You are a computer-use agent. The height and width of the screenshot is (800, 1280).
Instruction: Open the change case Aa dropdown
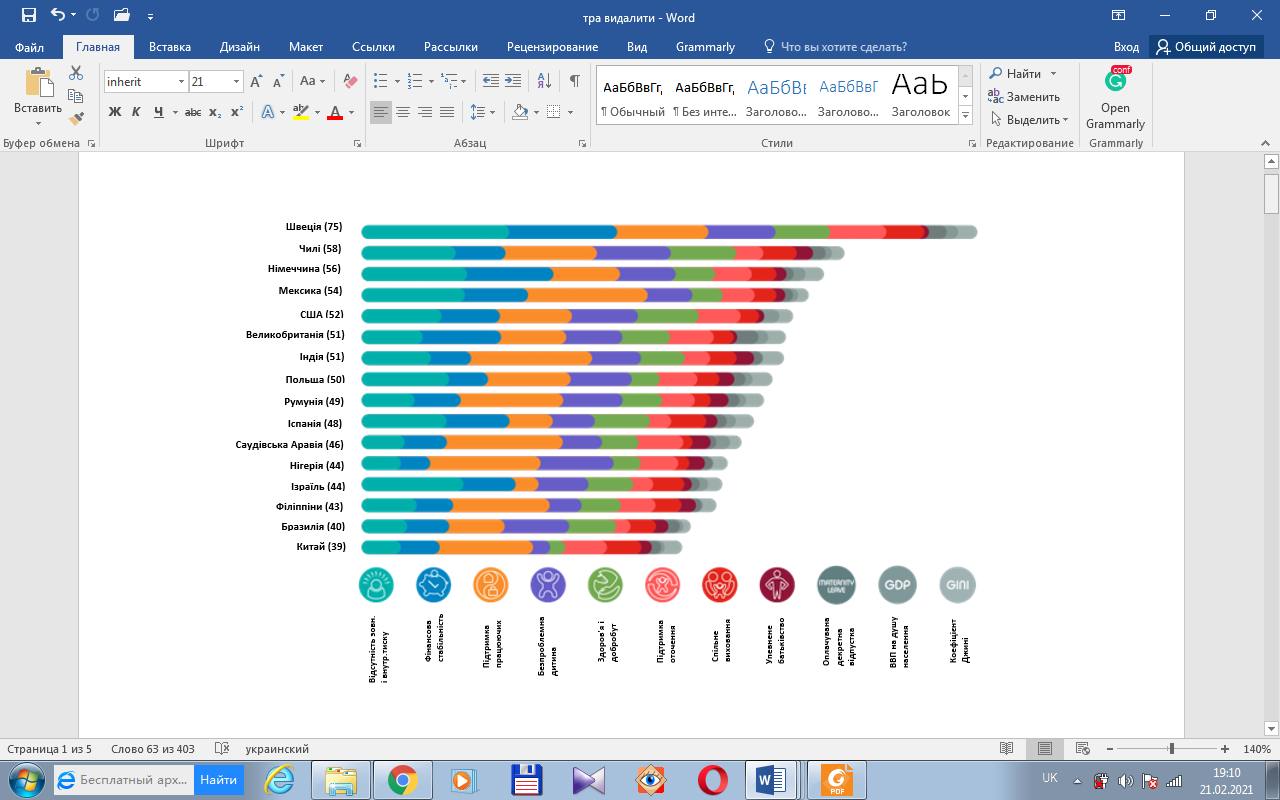[x=313, y=82]
